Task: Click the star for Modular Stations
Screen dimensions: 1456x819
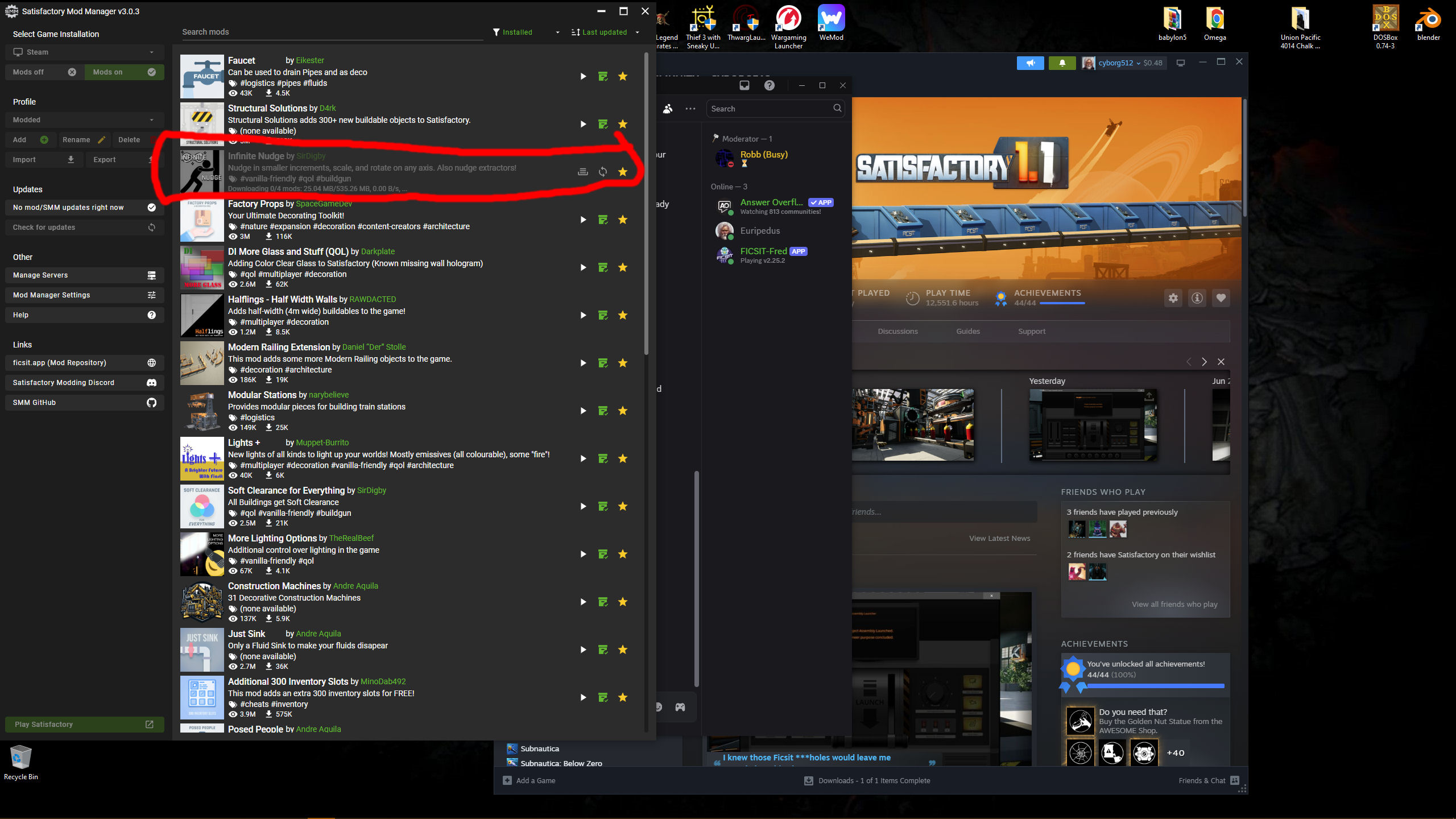Action: [623, 411]
